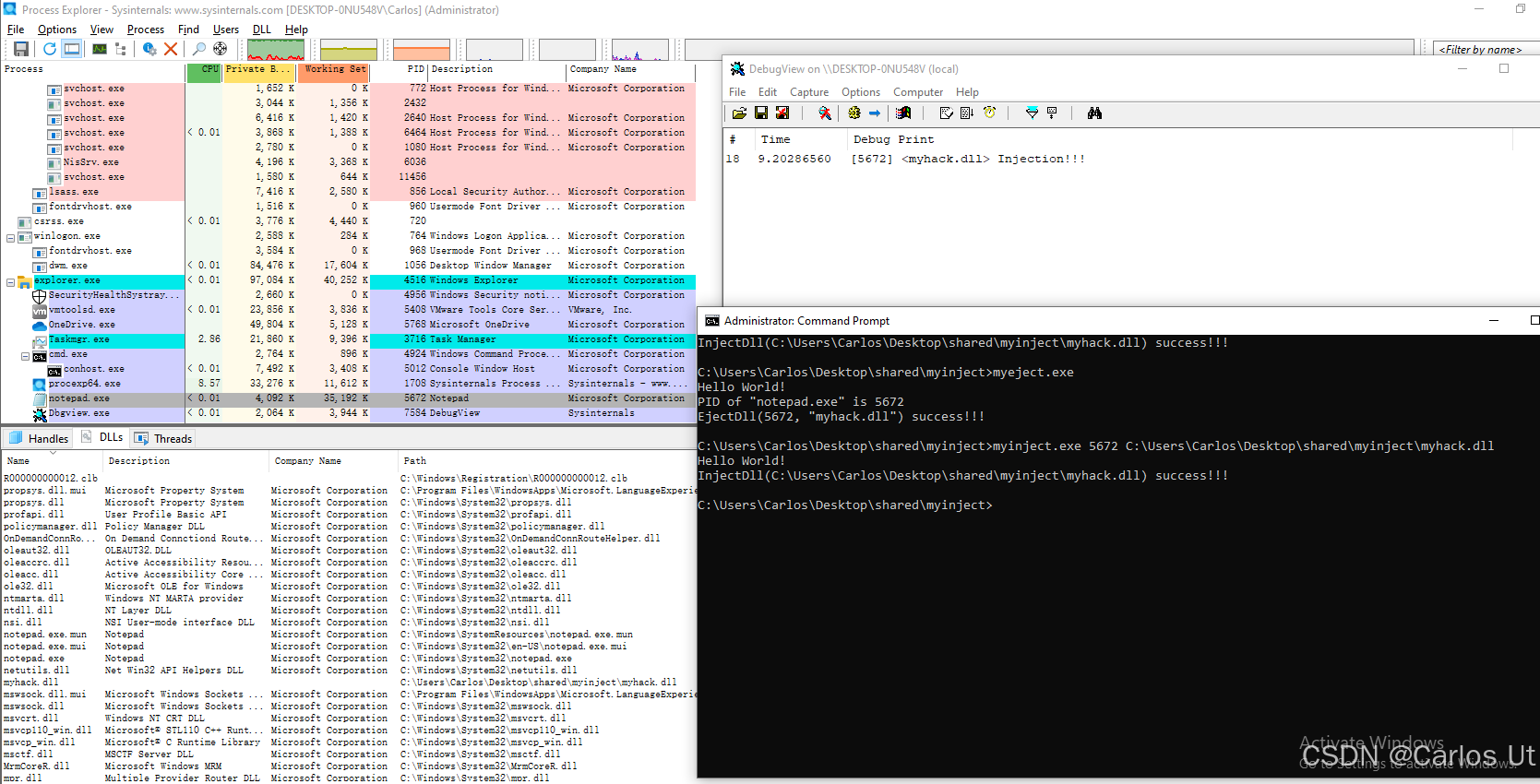Select ntdll.dll in the DLL list
This screenshot has width=1540, height=784.
pyautogui.click(x=28, y=611)
